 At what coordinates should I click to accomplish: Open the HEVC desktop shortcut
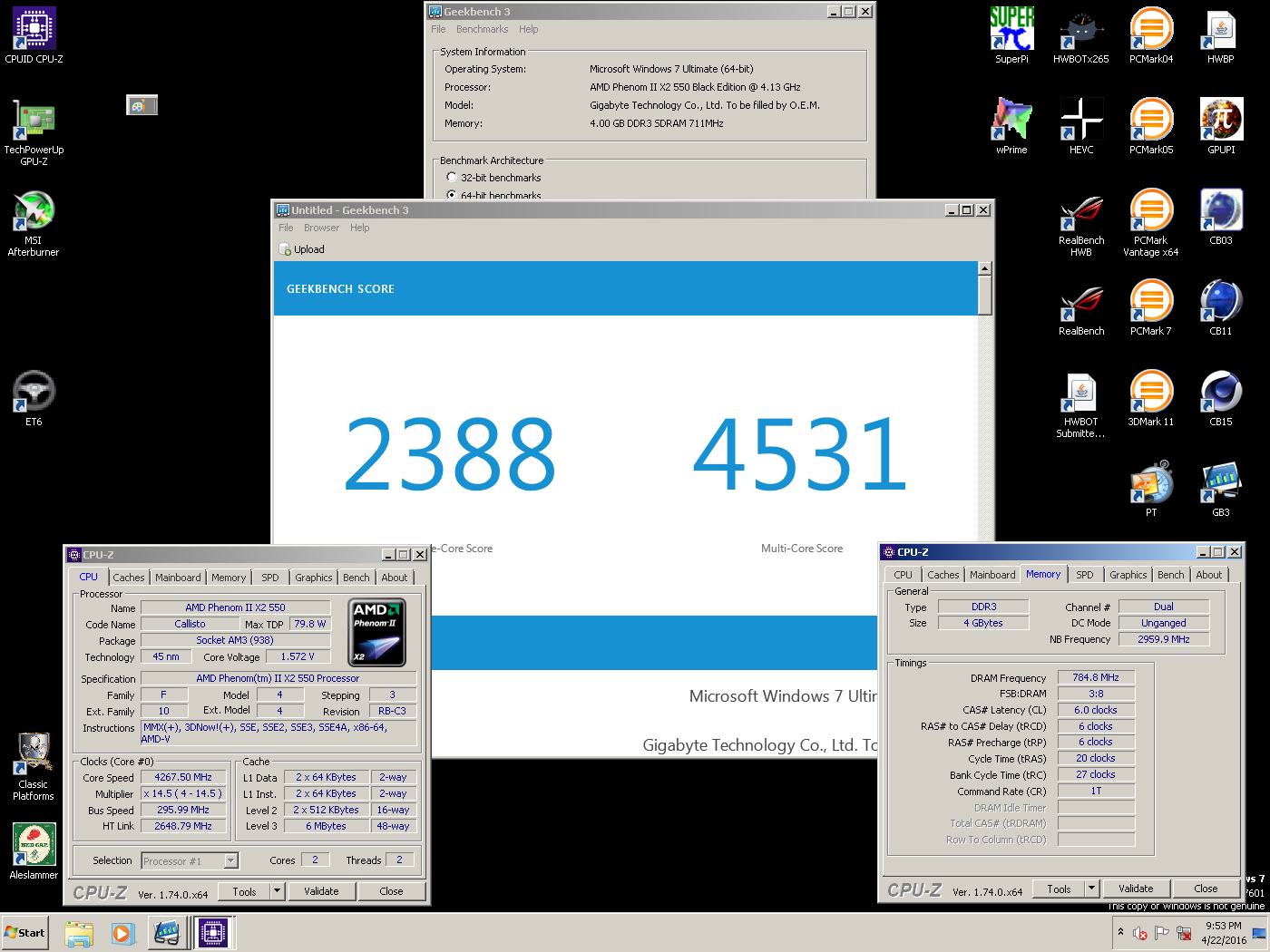[1081, 126]
